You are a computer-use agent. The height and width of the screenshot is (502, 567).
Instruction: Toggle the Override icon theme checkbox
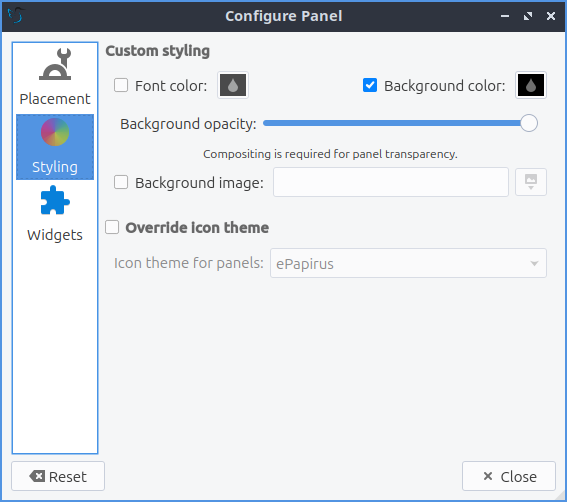(112, 227)
